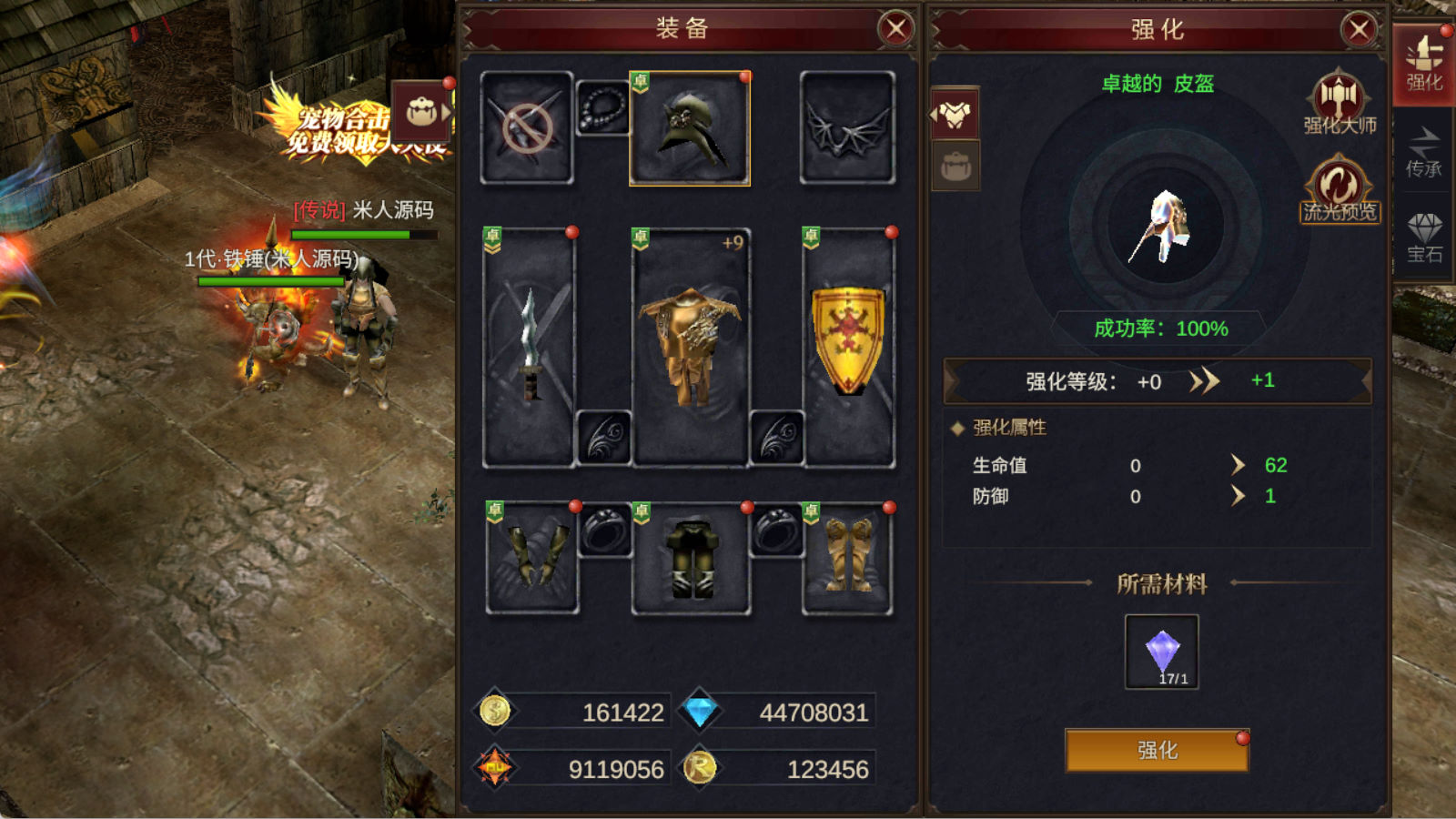Select the red lion shield slot

pos(848,348)
